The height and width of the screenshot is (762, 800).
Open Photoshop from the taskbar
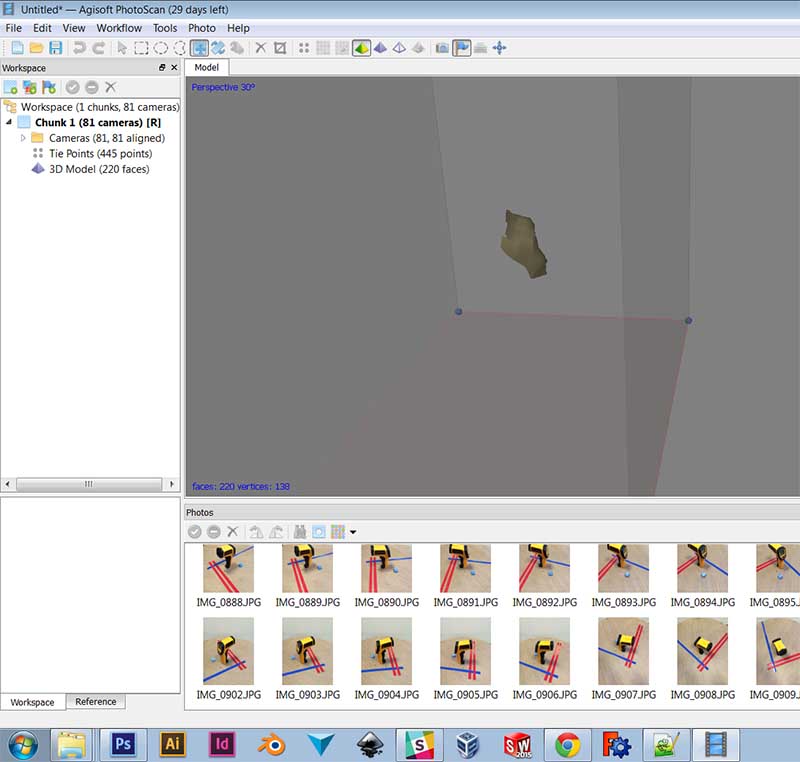tap(123, 745)
